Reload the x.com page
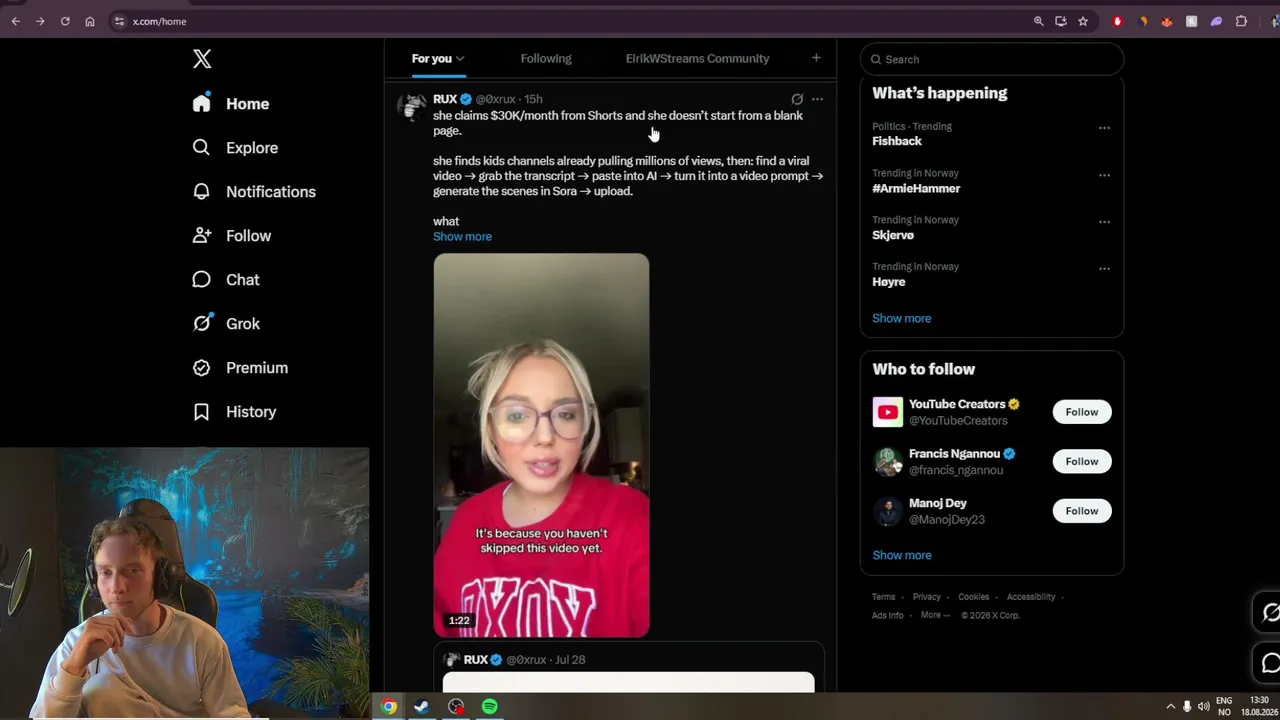Image resolution: width=1280 pixels, height=720 pixels. [x=65, y=21]
